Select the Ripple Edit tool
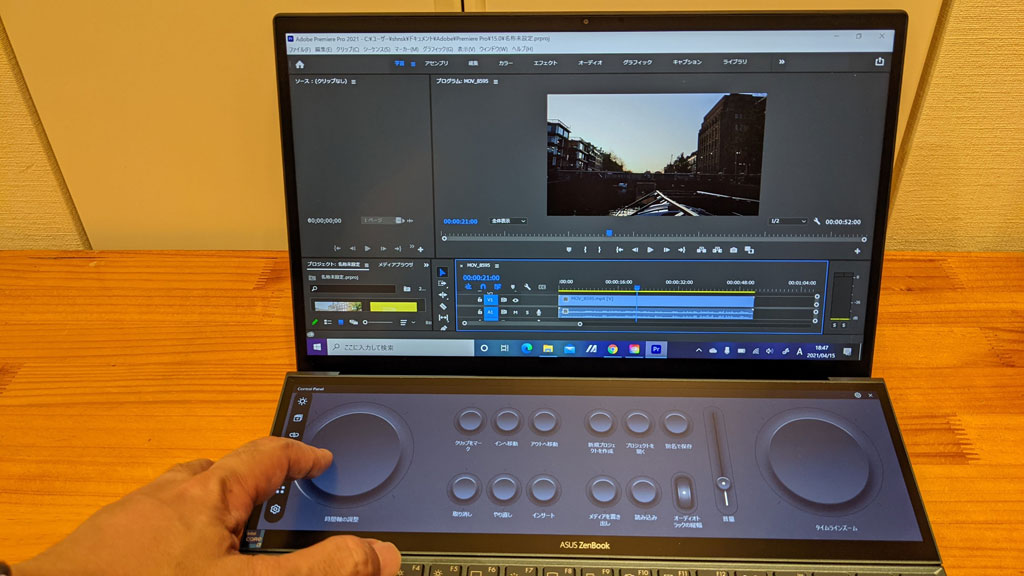1024x576 pixels. [x=443, y=295]
